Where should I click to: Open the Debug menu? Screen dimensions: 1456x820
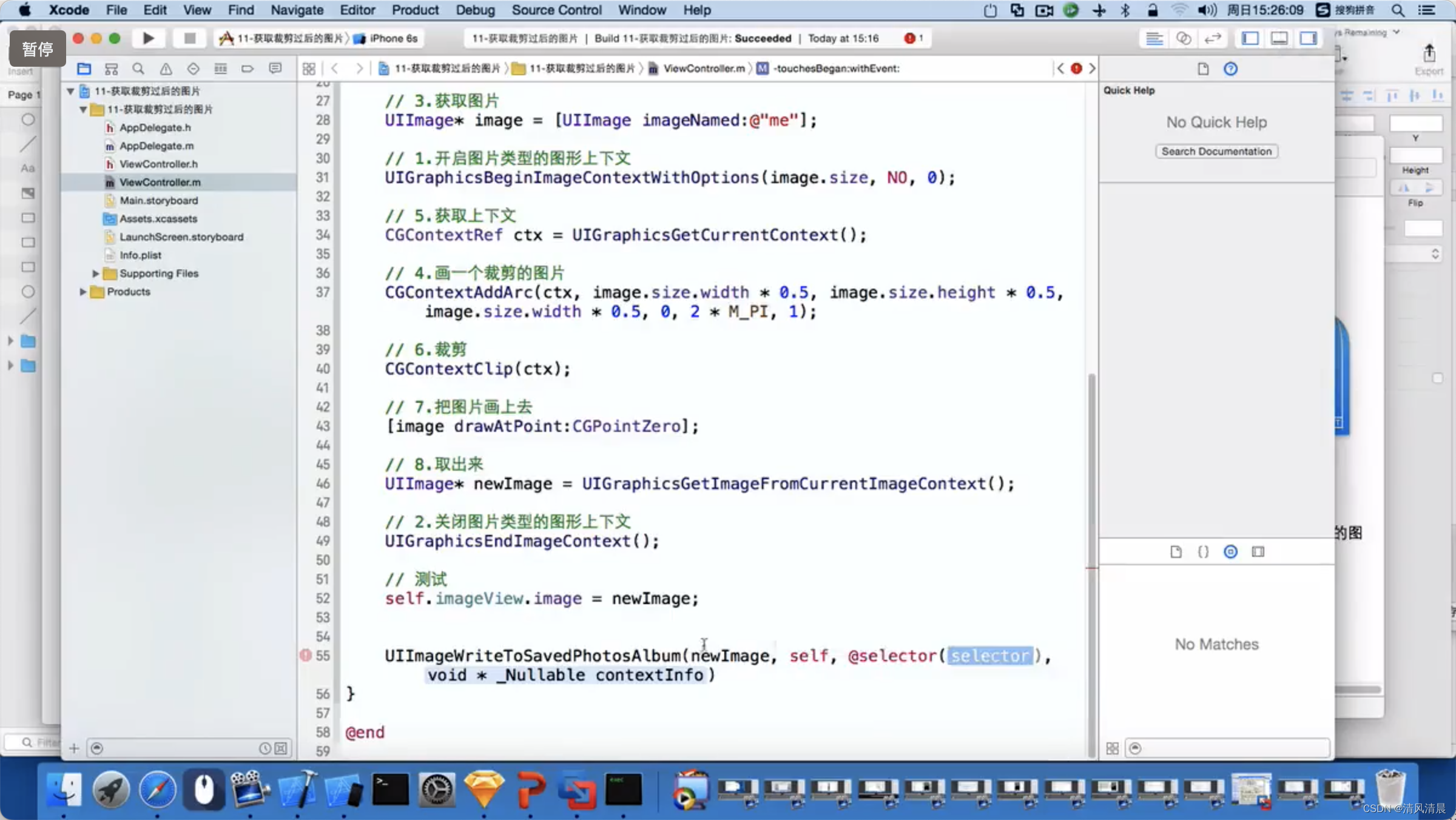coord(475,10)
